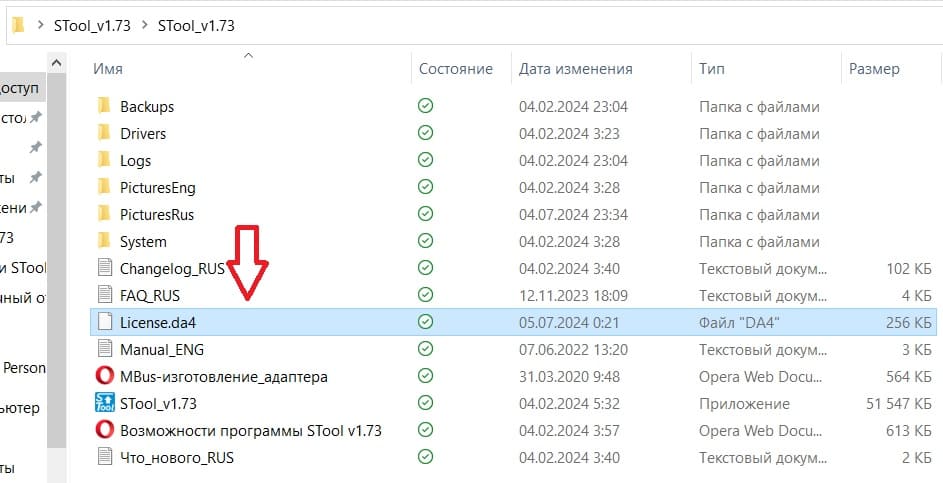Select the STool_v1.73 application name
This screenshot has width=943, height=483.
(x=158, y=404)
